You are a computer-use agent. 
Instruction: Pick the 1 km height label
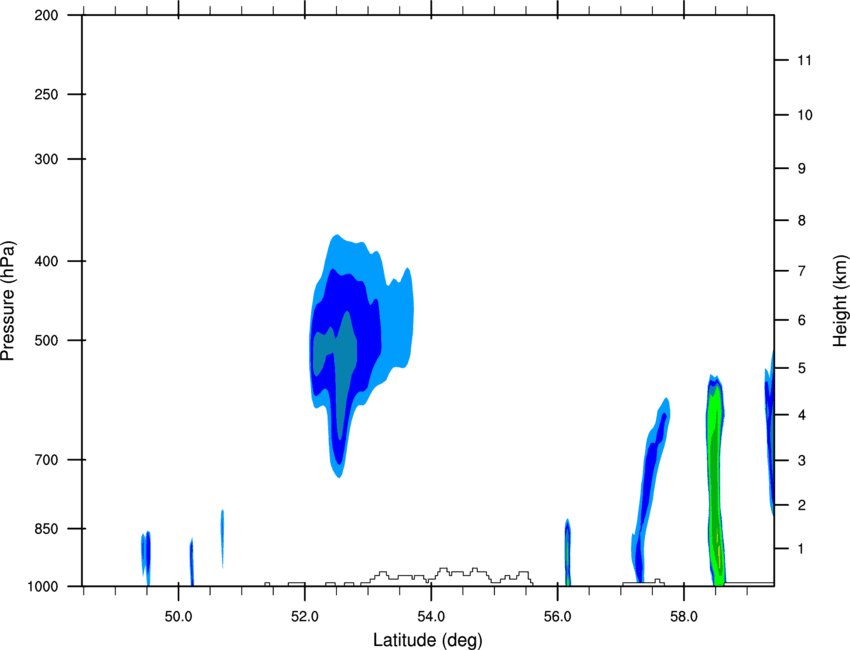(801, 549)
